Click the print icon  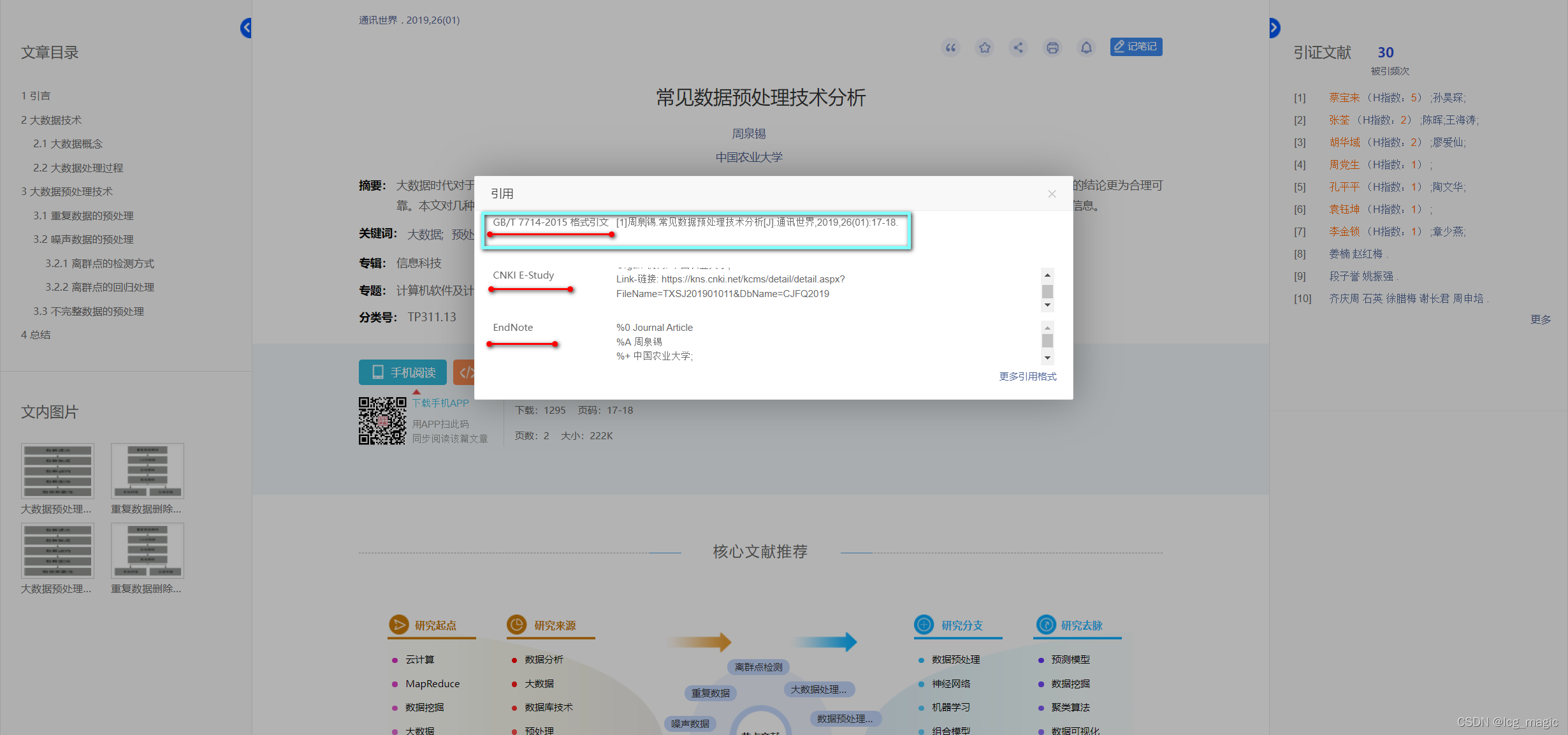pos(1052,48)
